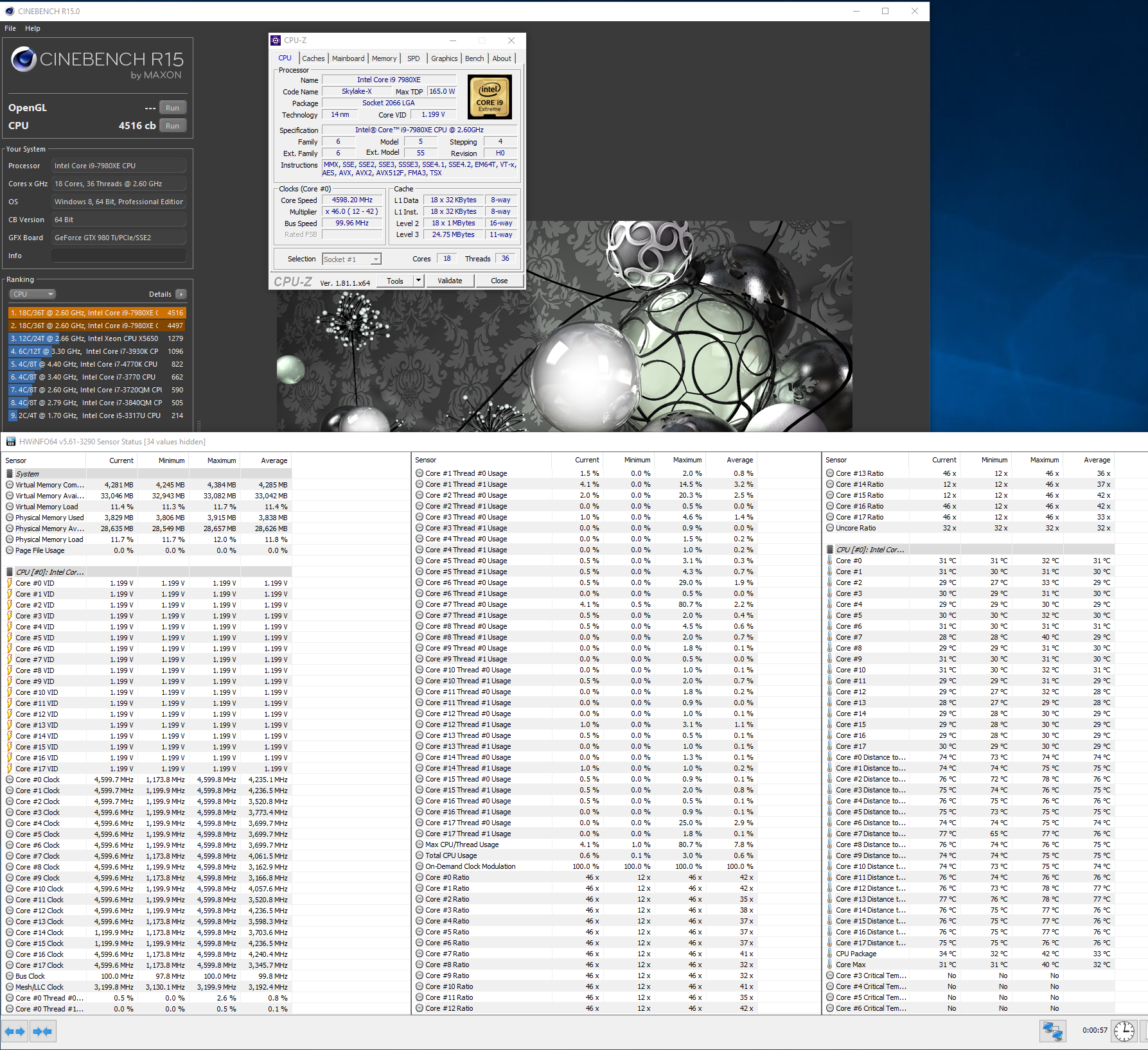The width and height of the screenshot is (1148, 1050).
Task: Open the CPU ranking type dropdown in Cinebench
Action: [x=32, y=294]
